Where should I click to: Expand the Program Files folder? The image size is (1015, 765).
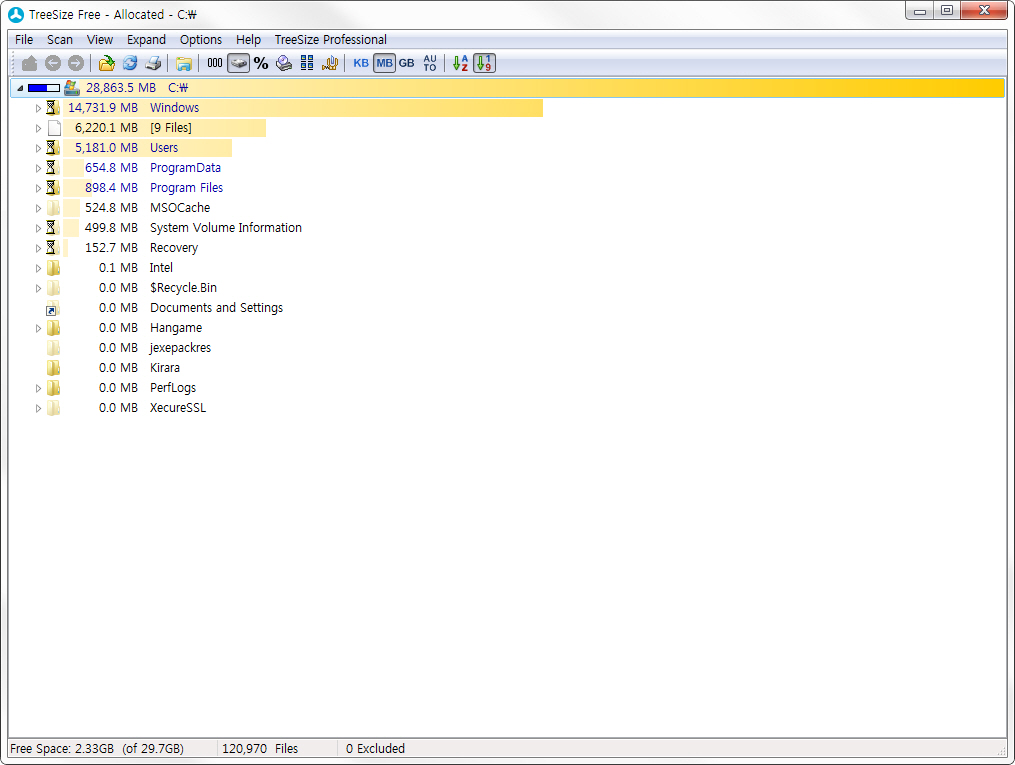point(38,188)
